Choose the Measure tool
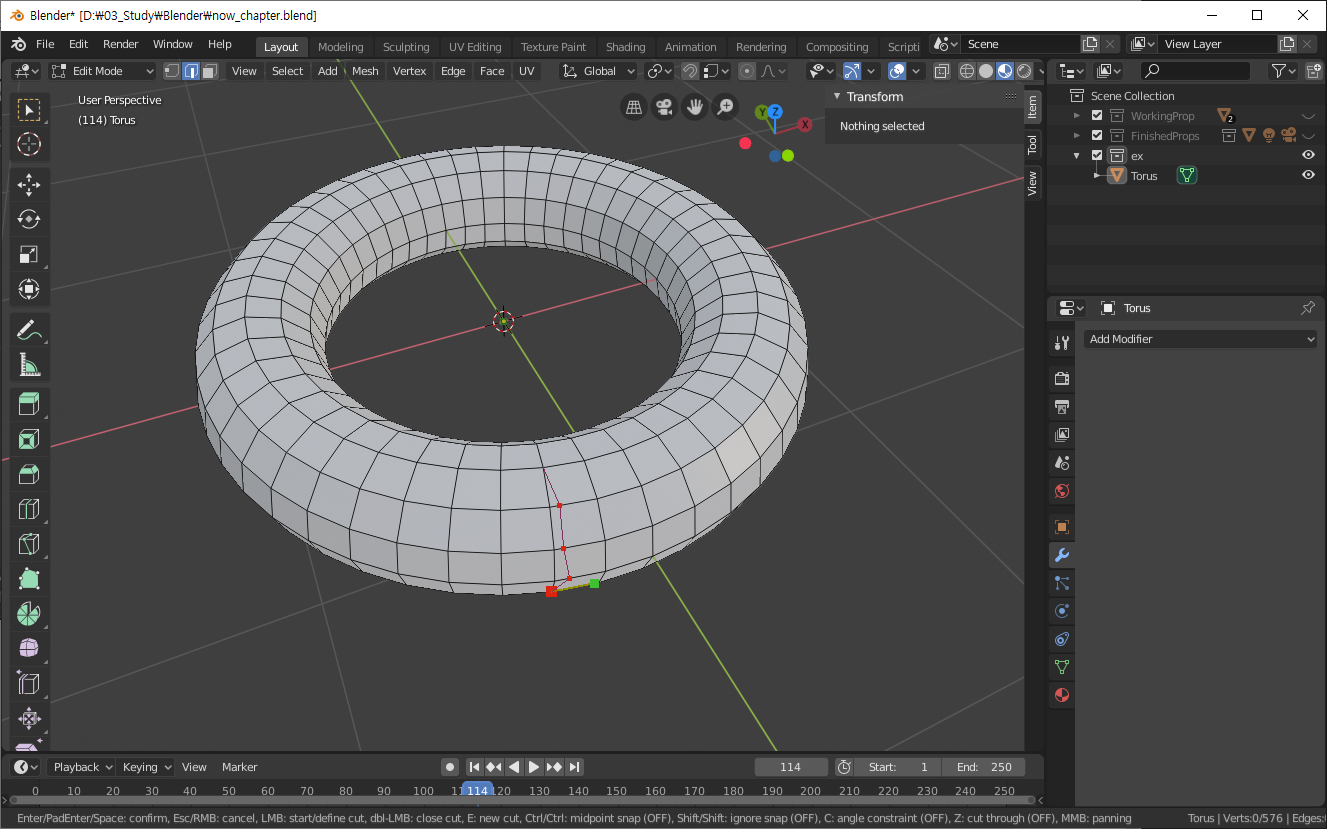The image size is (1327, 829). (29, 364)
